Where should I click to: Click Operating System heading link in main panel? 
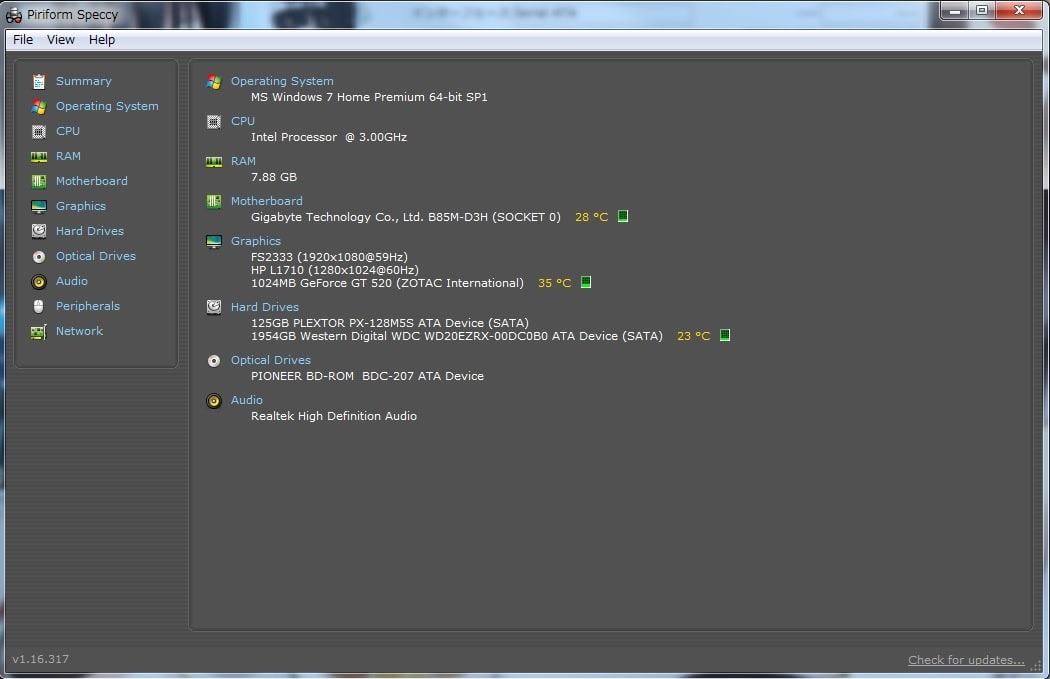tap(282, 80)
